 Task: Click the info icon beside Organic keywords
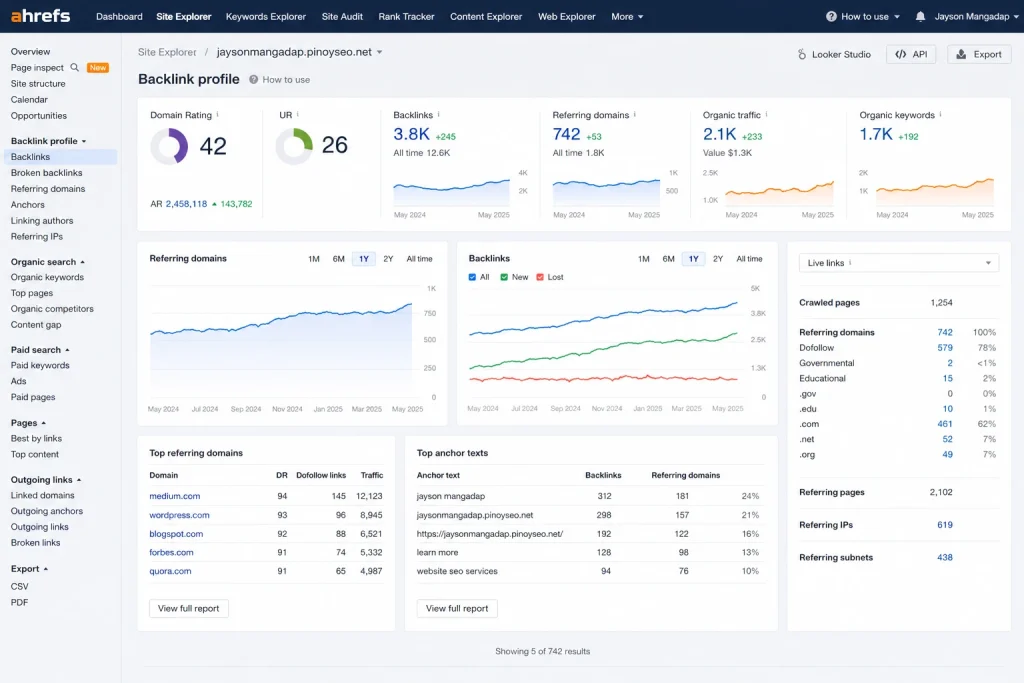[x=940, y=114]
